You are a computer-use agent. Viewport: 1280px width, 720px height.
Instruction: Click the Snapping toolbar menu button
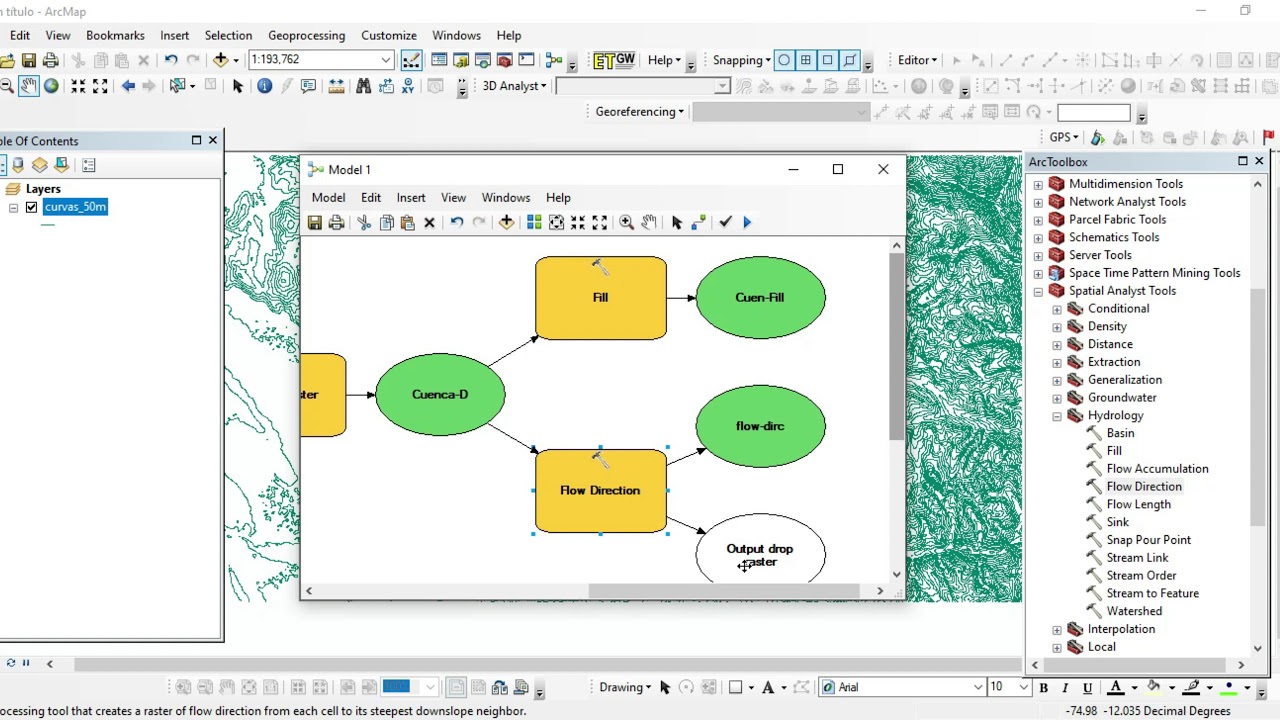click(741, 60)
